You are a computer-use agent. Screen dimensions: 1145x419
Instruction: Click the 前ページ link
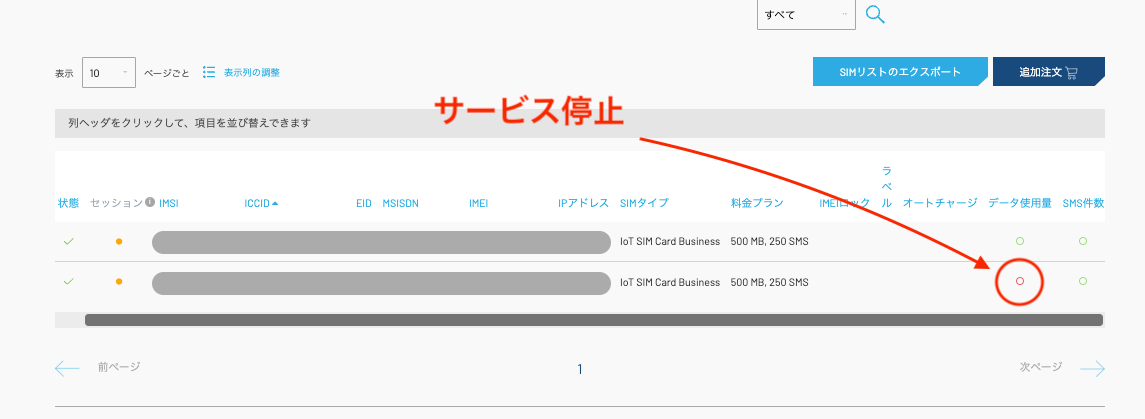tap(119, 367)
